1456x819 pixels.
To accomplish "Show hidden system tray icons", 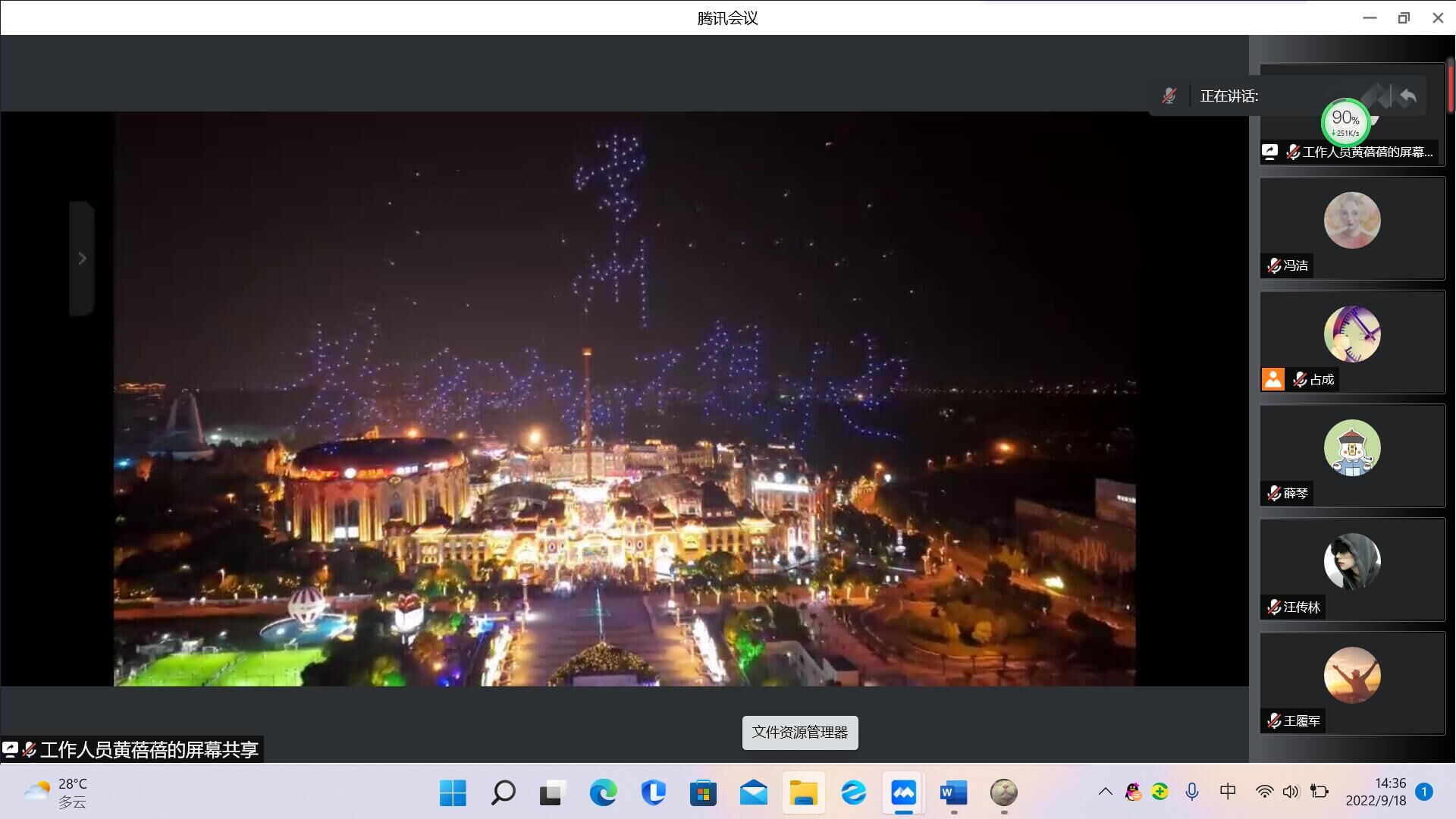I will [x=1105, y=792].
